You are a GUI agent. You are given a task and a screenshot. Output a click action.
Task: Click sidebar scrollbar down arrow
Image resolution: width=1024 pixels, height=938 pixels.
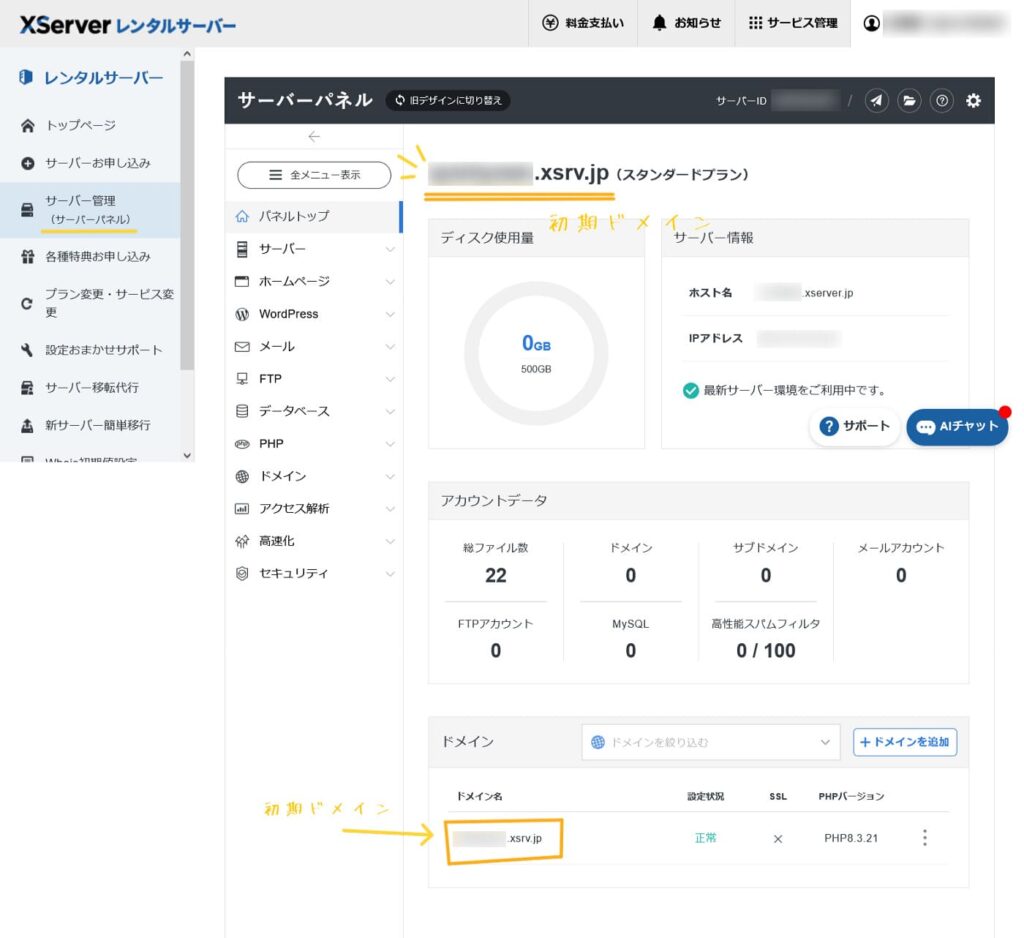click(187, 455)
